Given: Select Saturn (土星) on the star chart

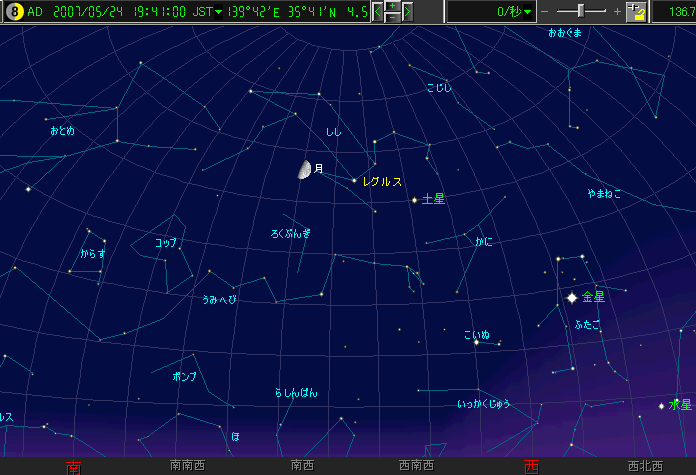Looking at the screenshot, I should pyautogui.click(x=414, y=200).
